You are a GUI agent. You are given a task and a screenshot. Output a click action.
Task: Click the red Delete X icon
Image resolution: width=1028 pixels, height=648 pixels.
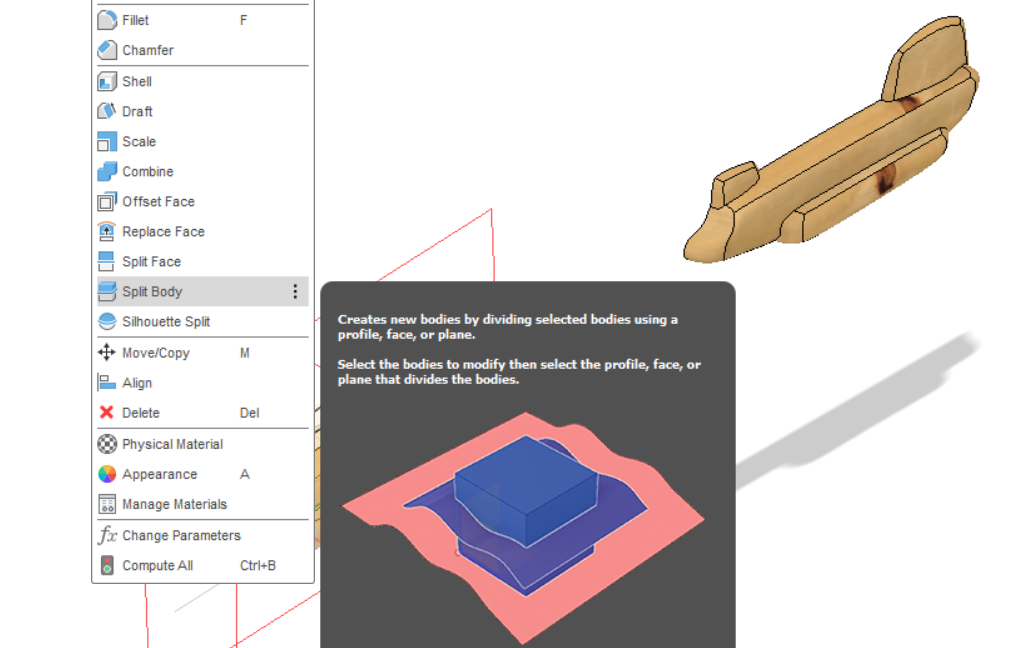(107, 413)
